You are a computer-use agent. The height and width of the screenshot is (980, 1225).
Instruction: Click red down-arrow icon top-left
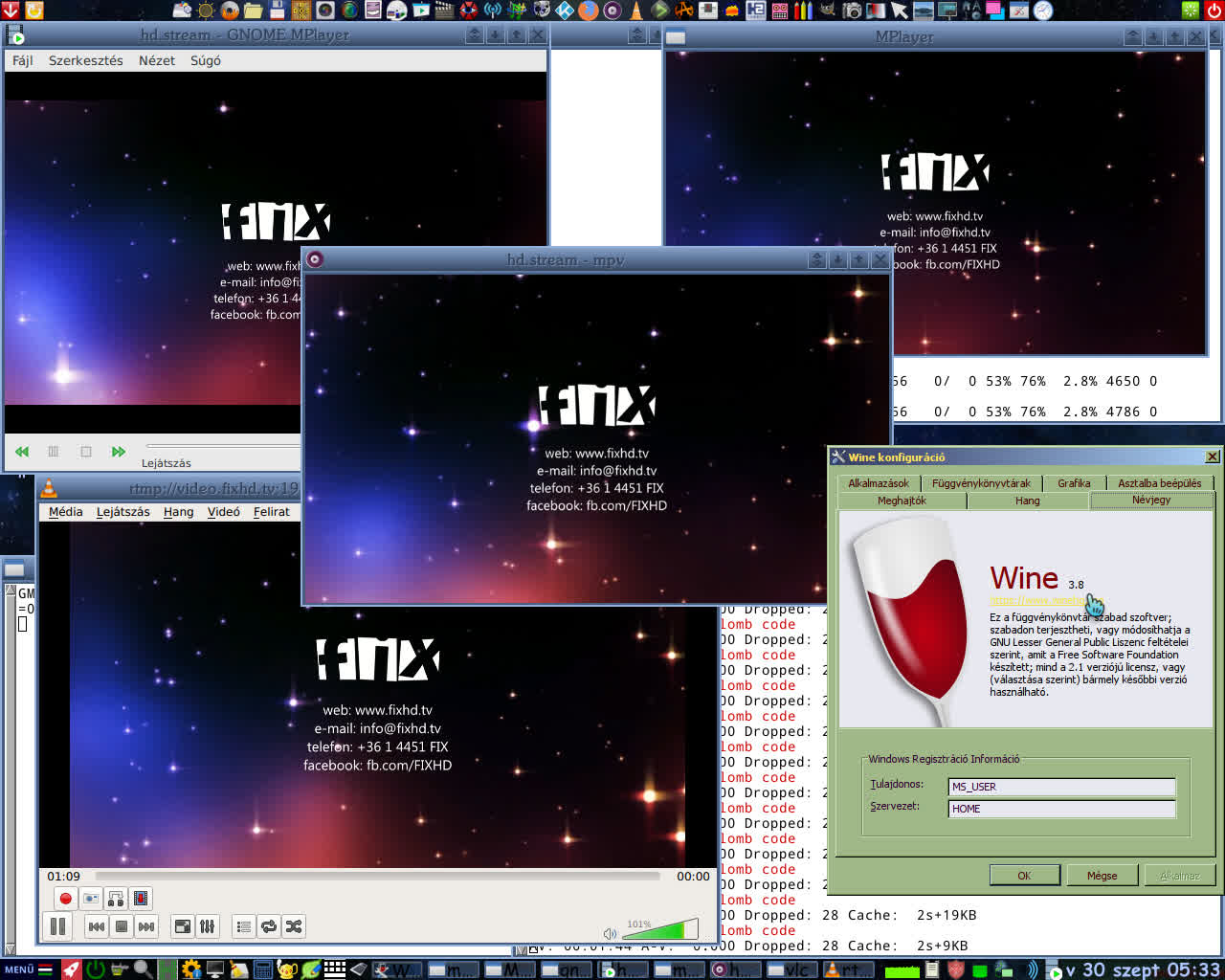pos(10,11)
